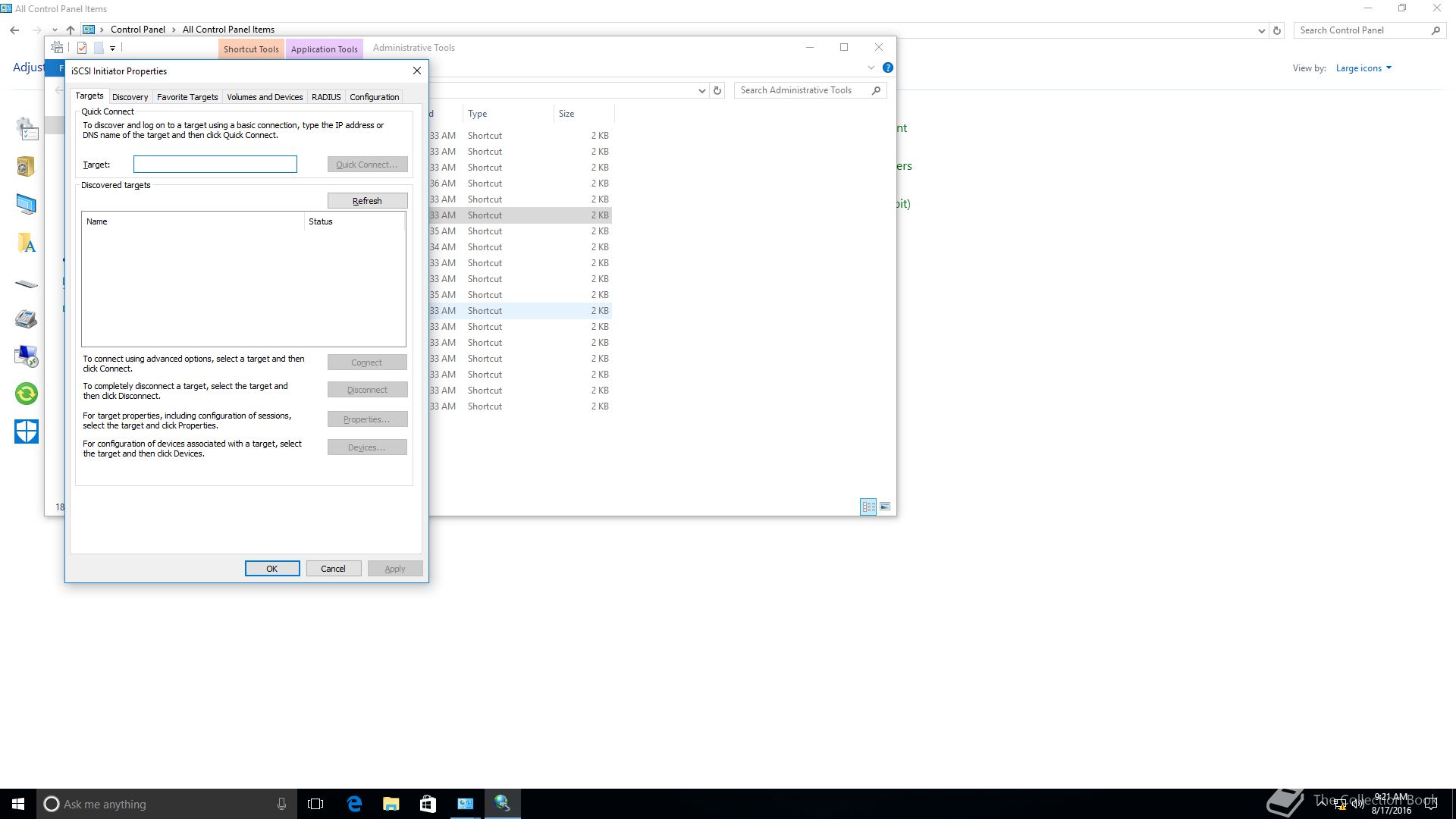Open the Windows Defender shield icon
The height and width of the screenshot is (819, 1456).
[27, 431]
